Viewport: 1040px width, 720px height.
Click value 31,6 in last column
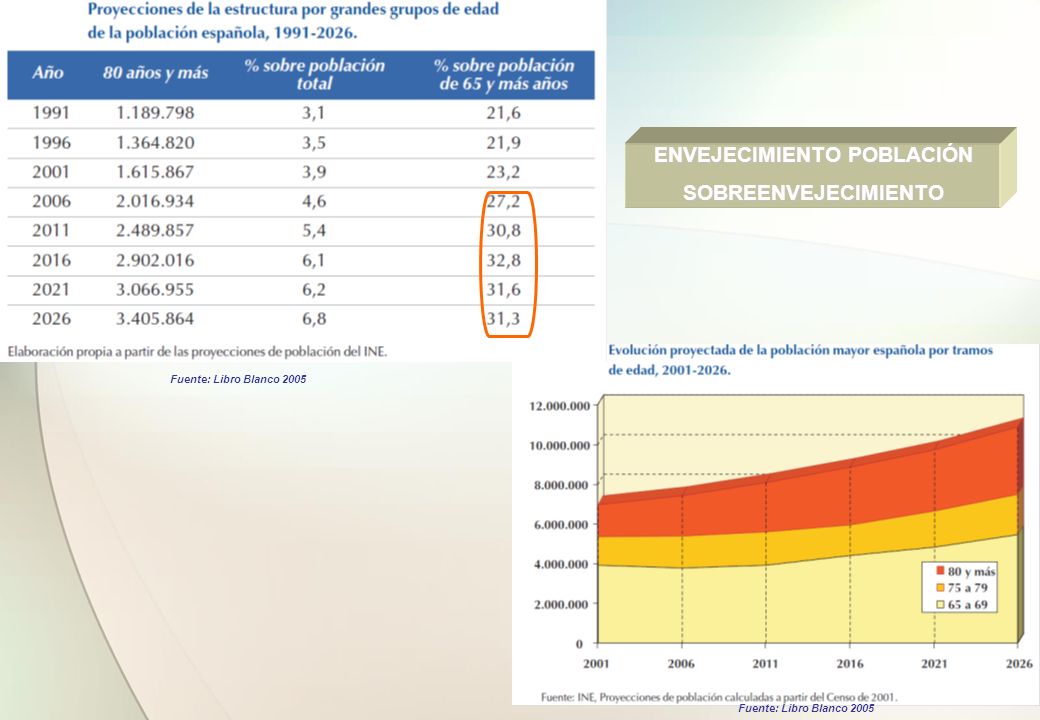pos(503,289)
